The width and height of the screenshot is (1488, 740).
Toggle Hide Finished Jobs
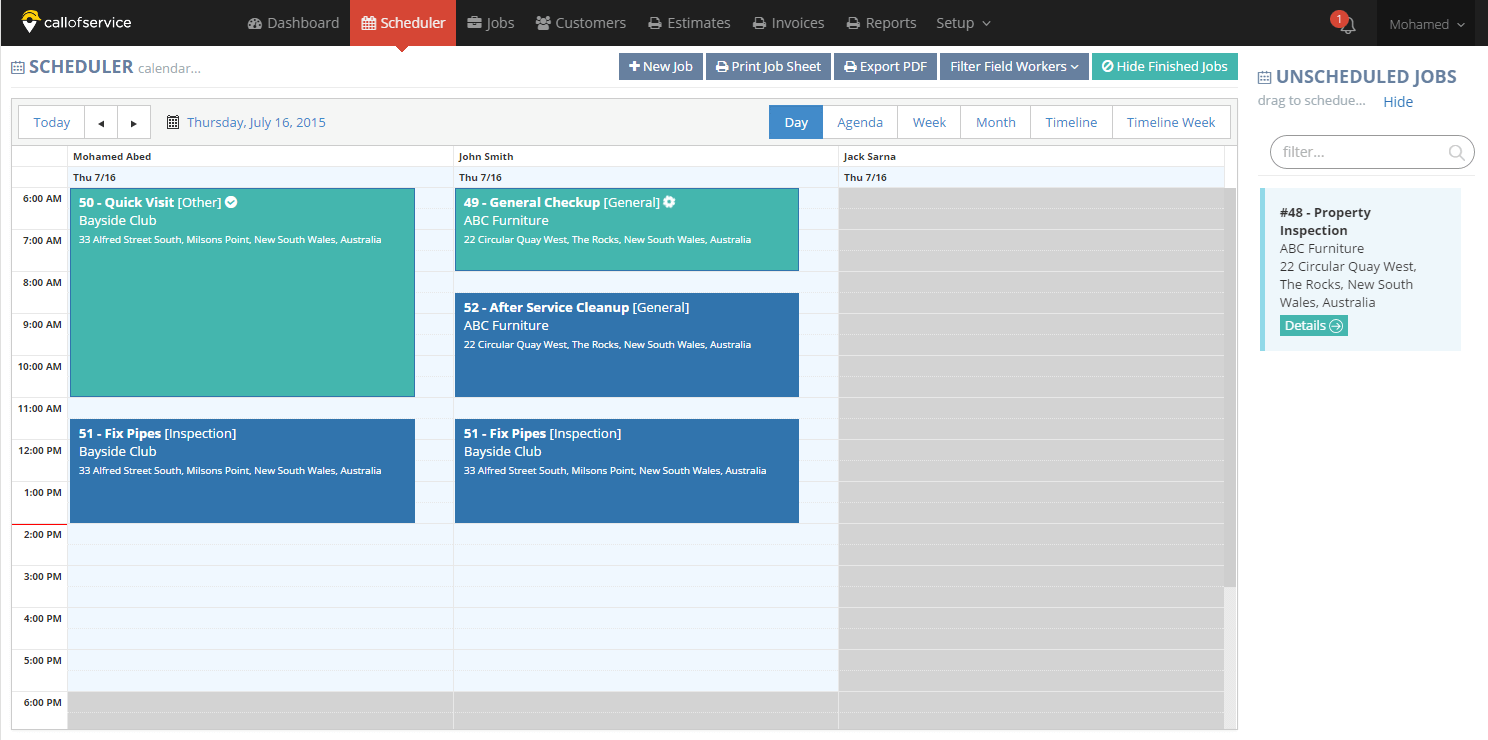click(x=1164, y=66)
